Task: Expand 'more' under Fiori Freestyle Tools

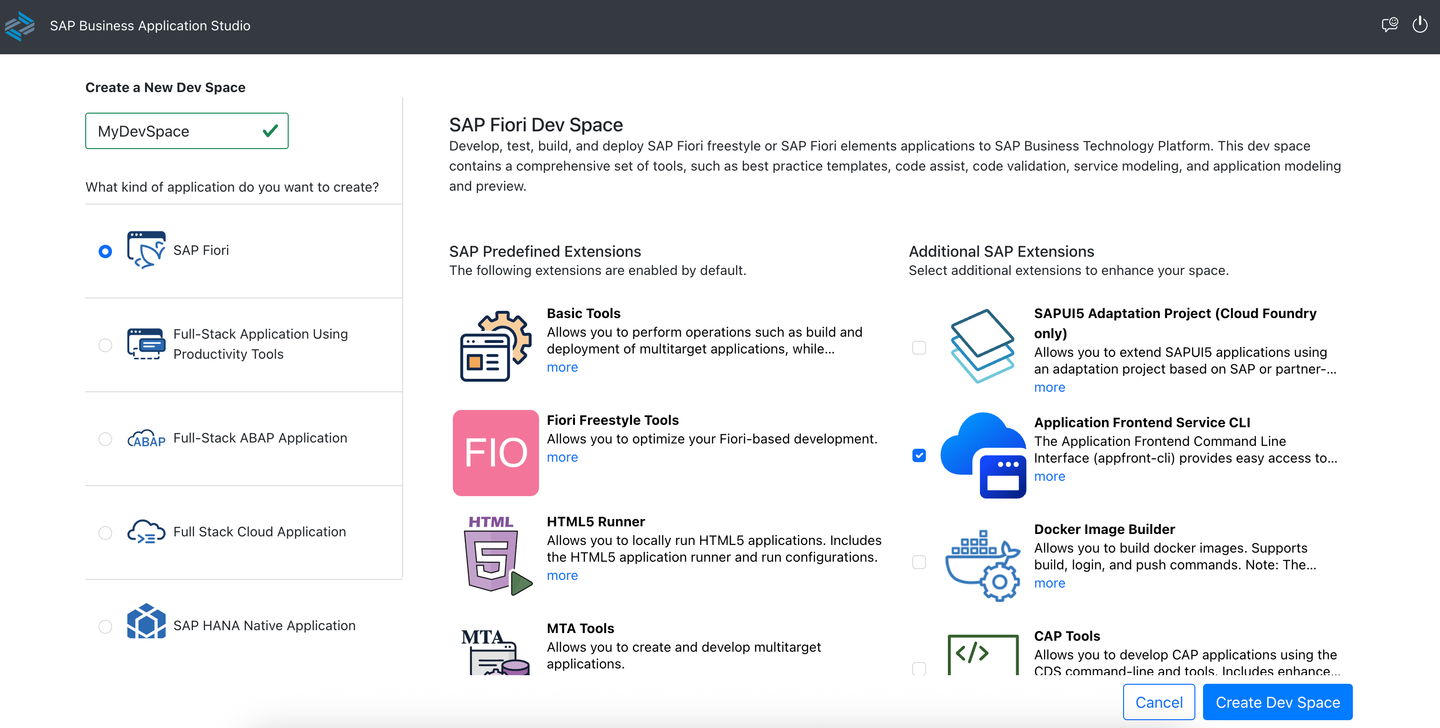Action: (562, 457)
